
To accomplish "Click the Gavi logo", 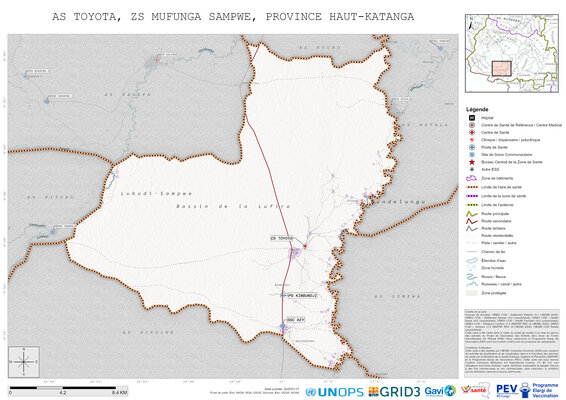I will click(440, 391).
